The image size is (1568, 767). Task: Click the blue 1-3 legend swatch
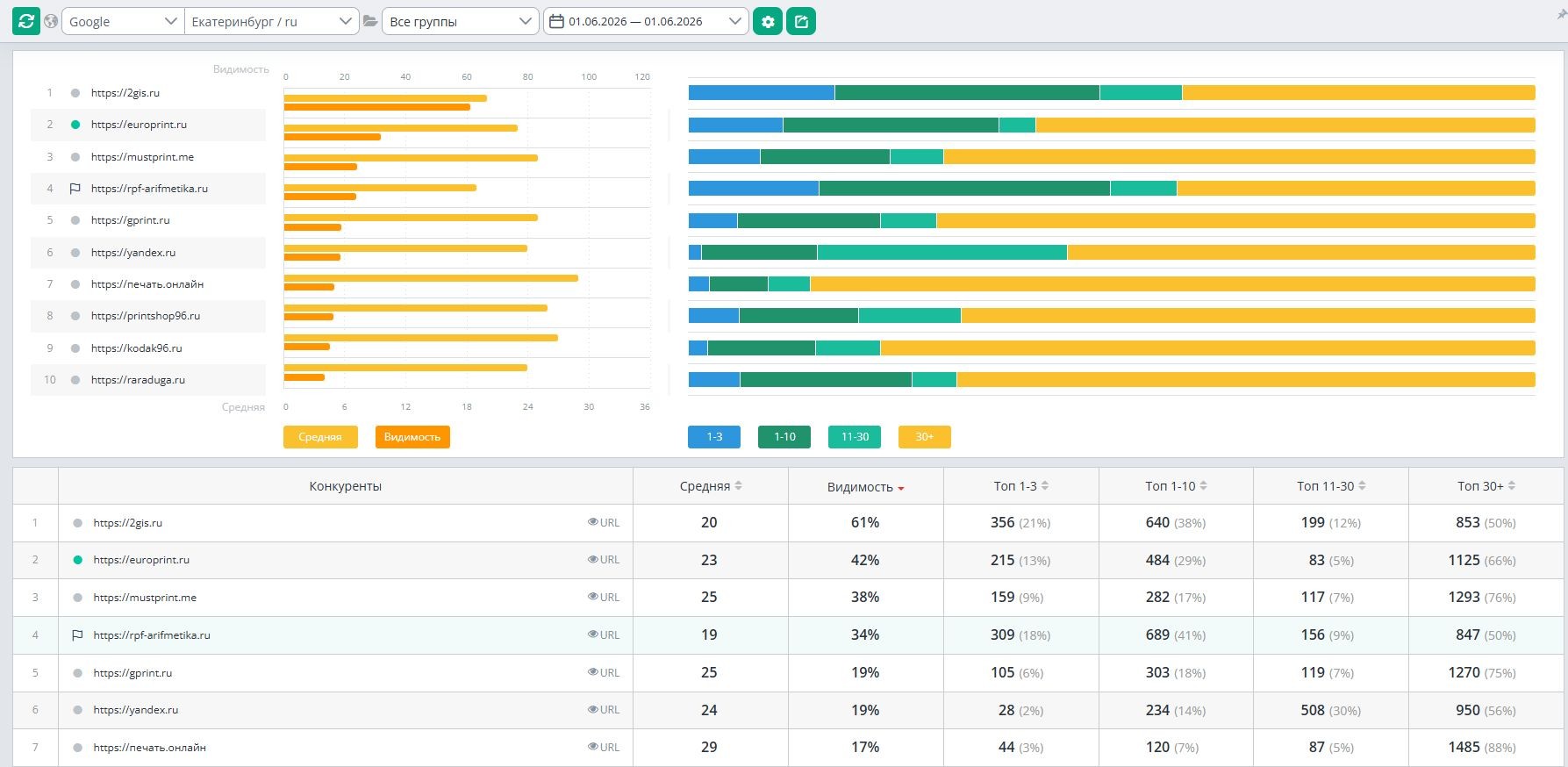coord(714,437)
